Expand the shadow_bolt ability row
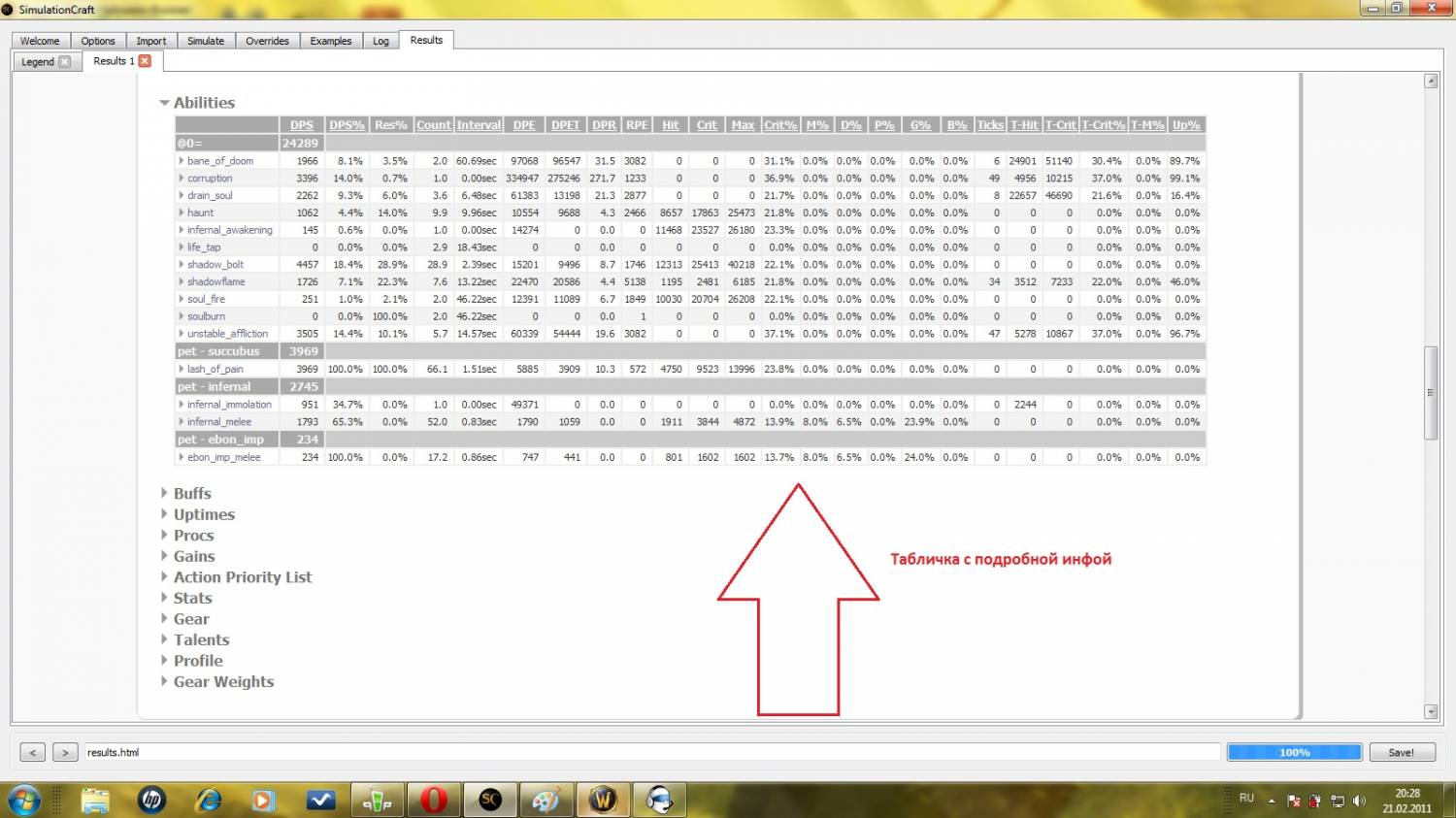 tap(182, 264)
